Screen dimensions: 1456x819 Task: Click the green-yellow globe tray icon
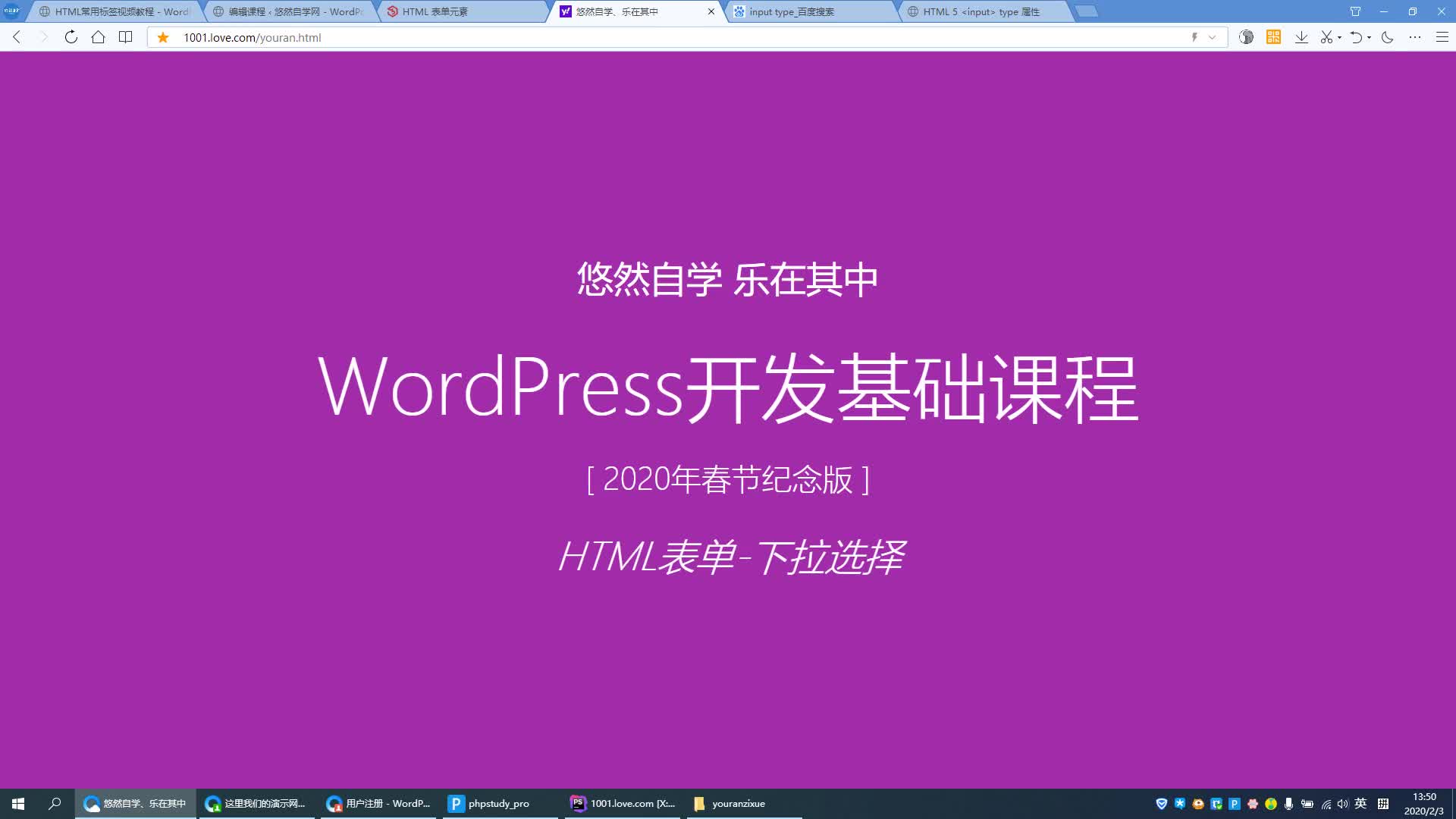(1271, 804)
